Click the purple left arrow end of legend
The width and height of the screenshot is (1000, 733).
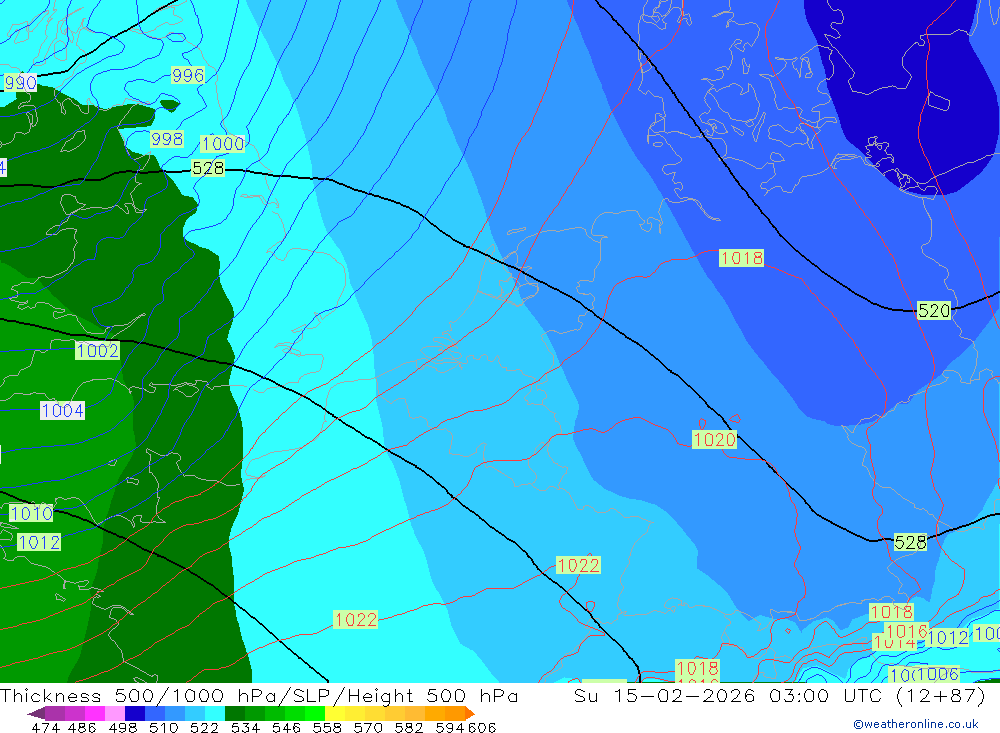coord(36,713)
